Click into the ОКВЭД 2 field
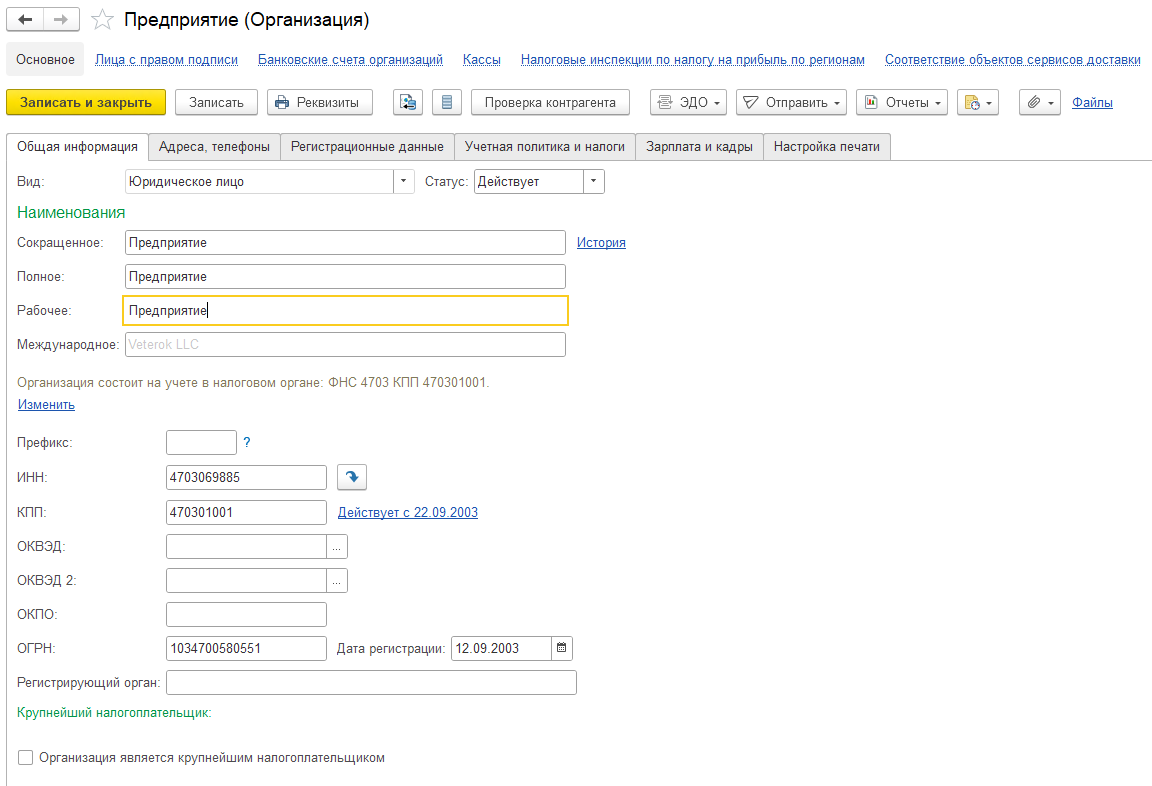Screen dimensions: 1152x786 (246, 580)
